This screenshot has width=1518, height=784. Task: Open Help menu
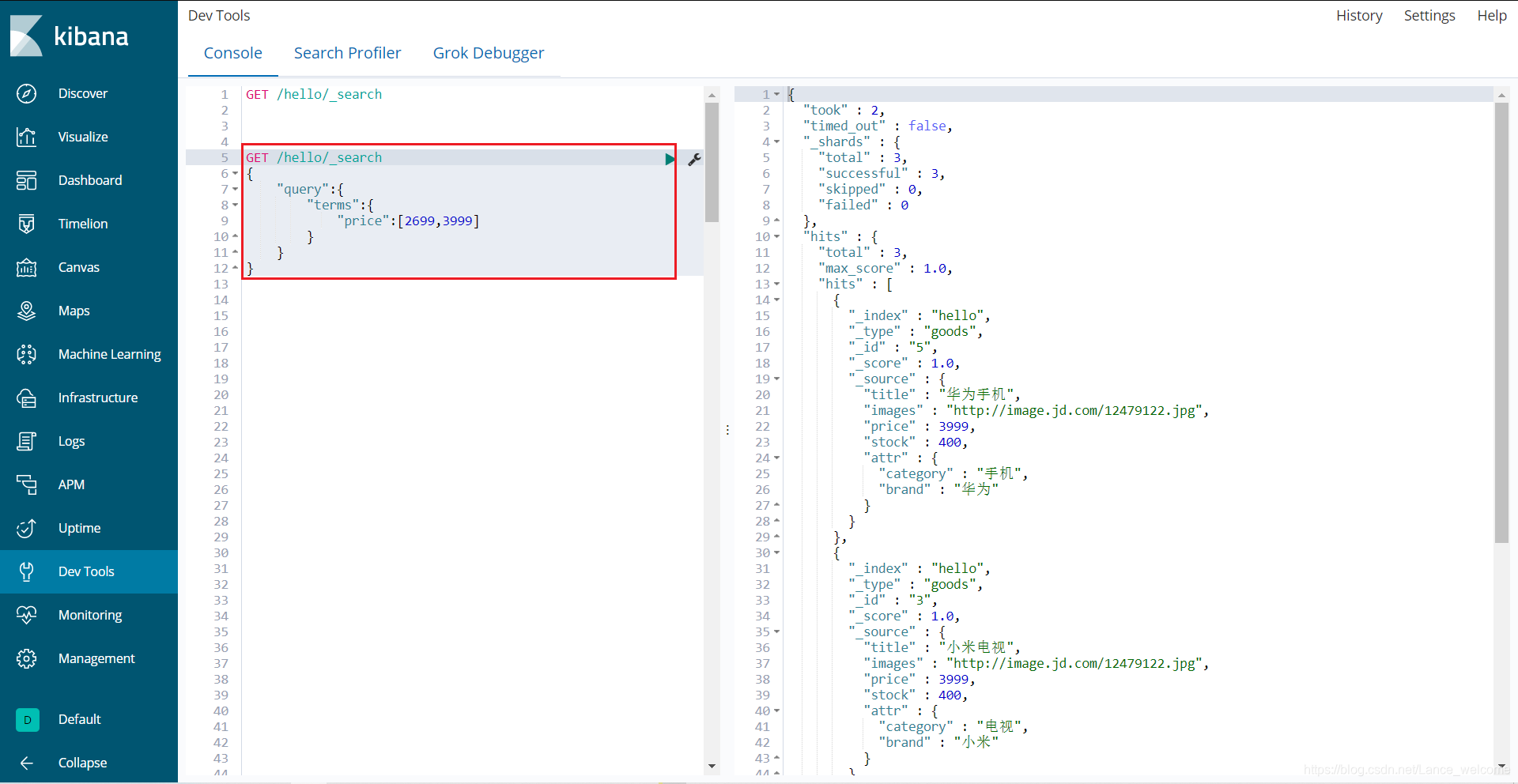[x=1491, y=15]
